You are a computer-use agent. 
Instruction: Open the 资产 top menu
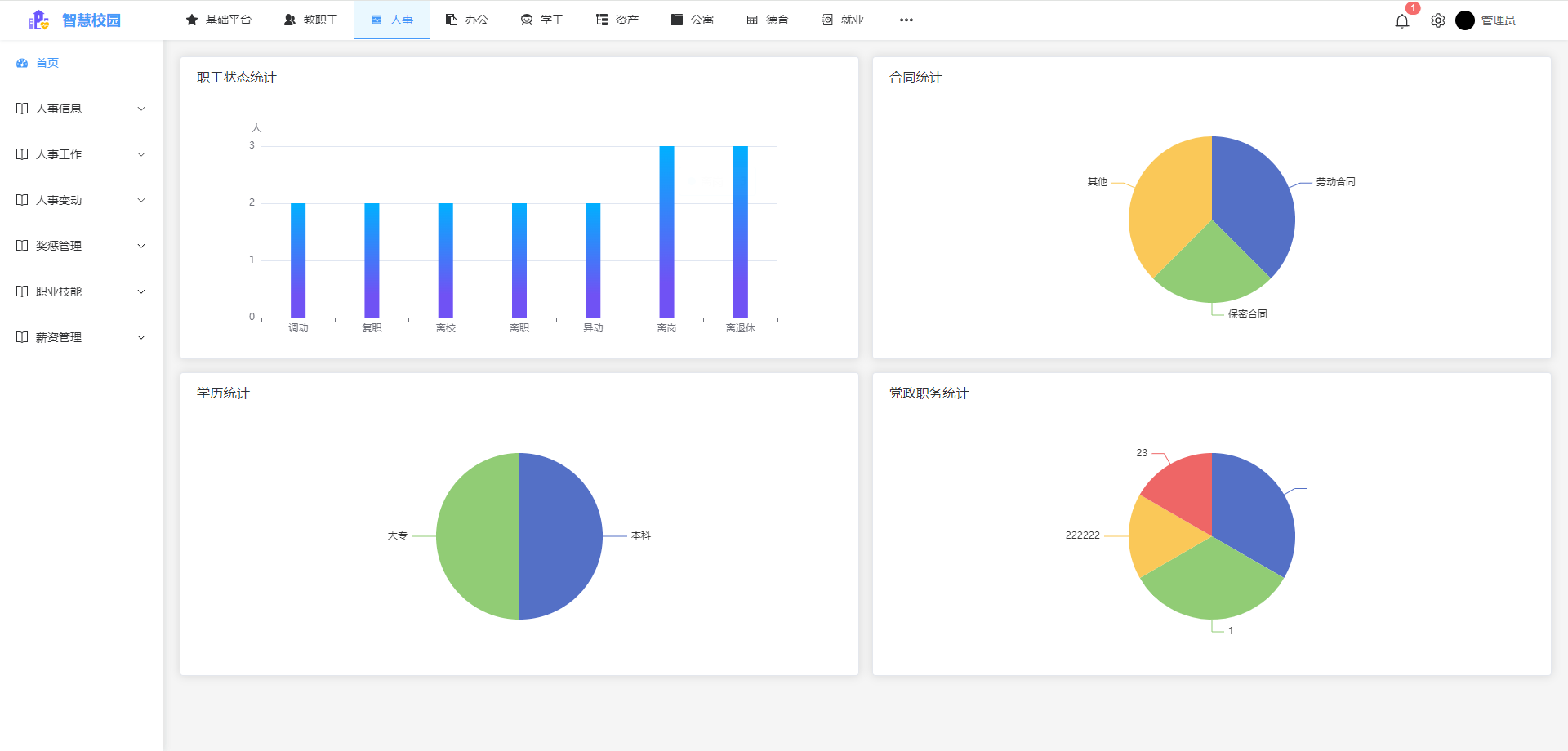click(x=617, y=20)
